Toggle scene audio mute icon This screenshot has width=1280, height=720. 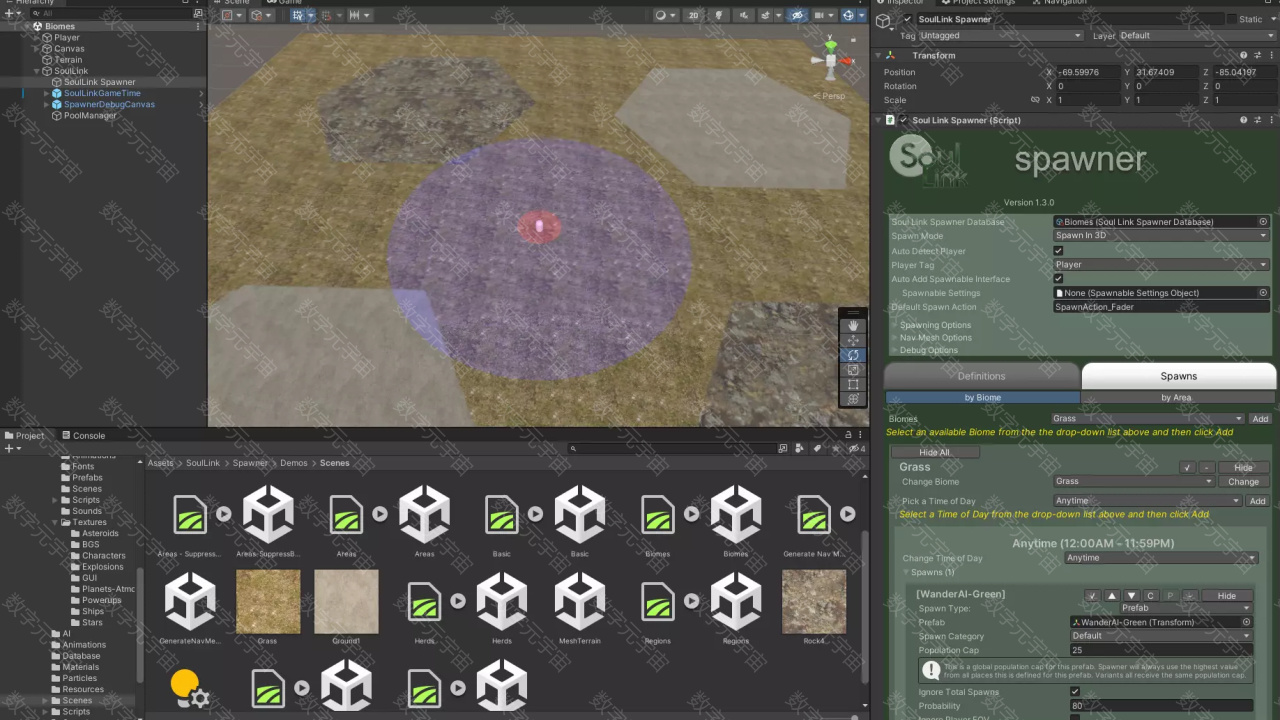click(744, 15)
